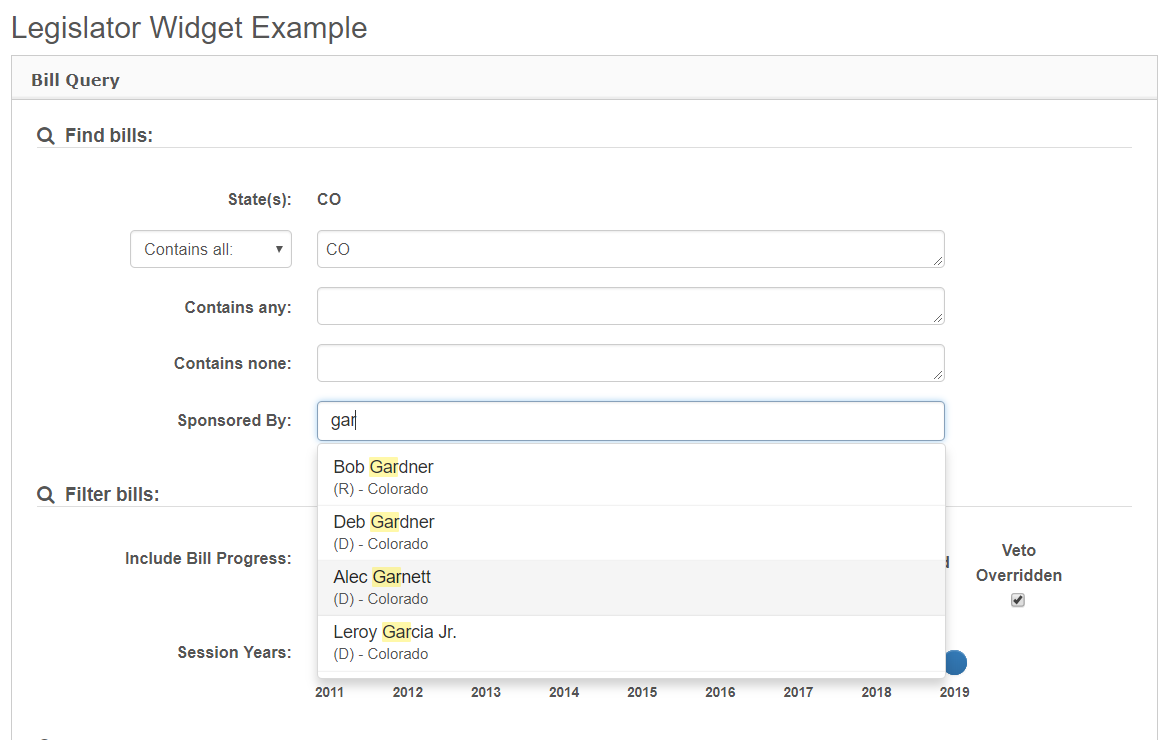1170x740 pixels.
Task: Click the 2014 year label on the slider
Action: [564, 692]
